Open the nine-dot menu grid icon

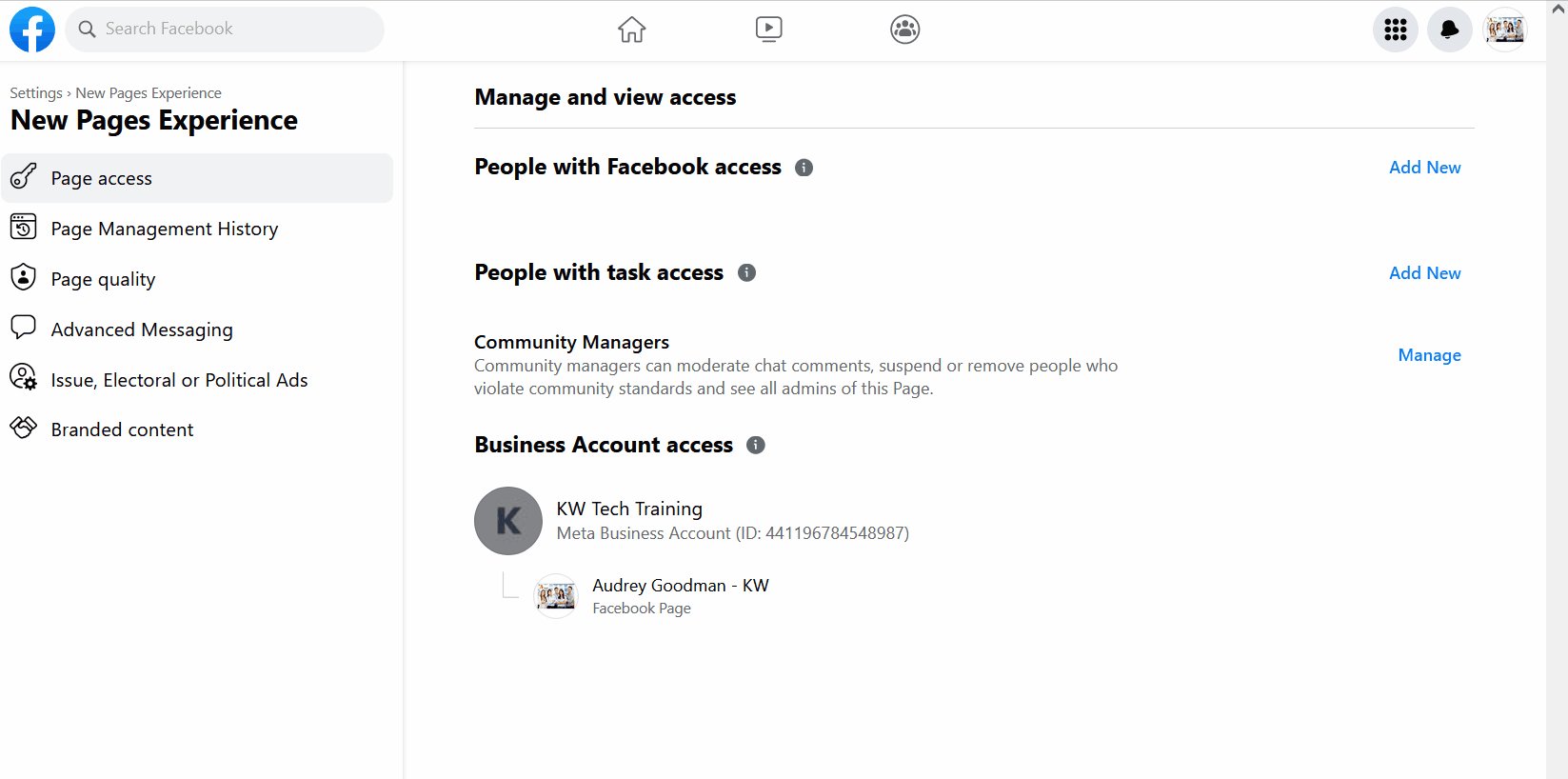coord(1396,30)
